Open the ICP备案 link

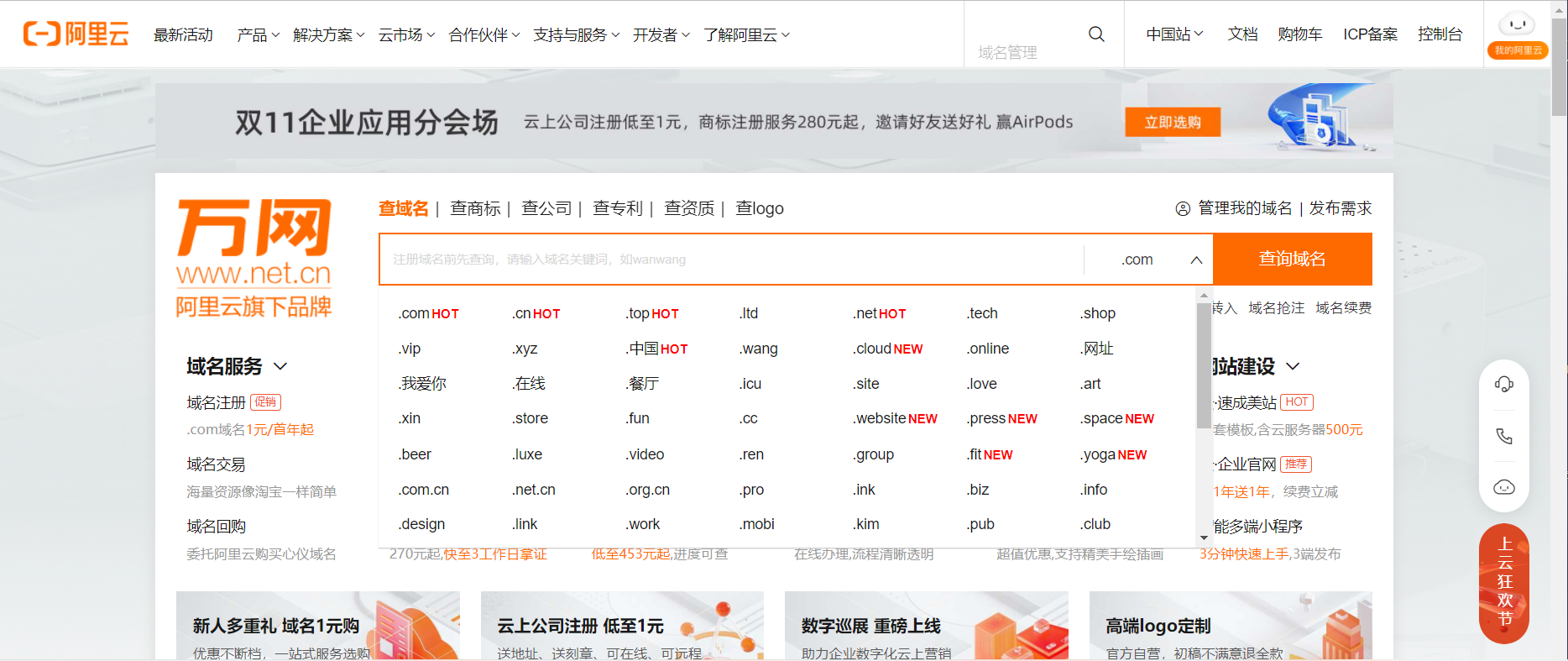point(1370,34)
